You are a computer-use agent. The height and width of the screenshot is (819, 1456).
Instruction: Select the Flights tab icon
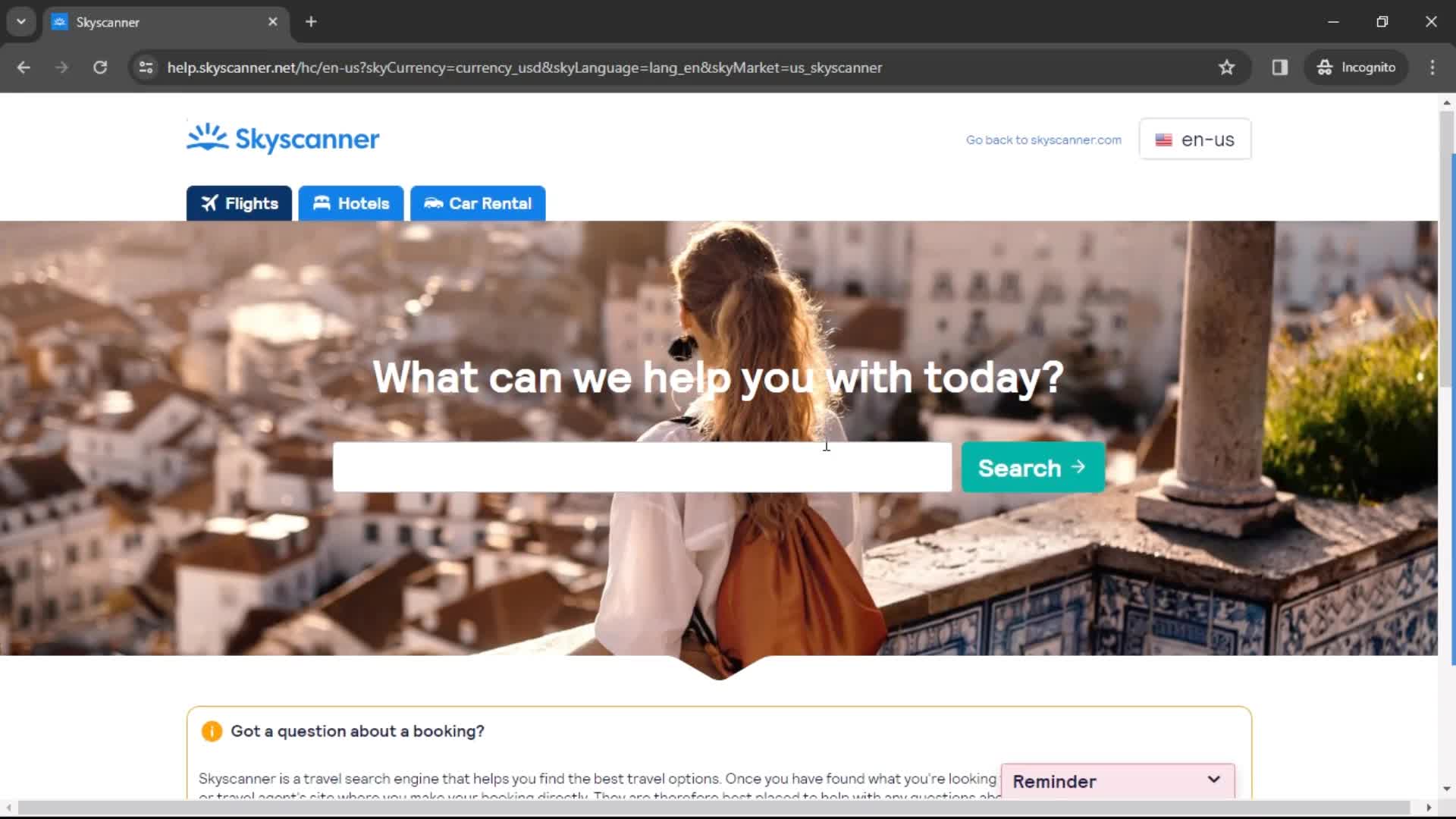coord(209,203)
